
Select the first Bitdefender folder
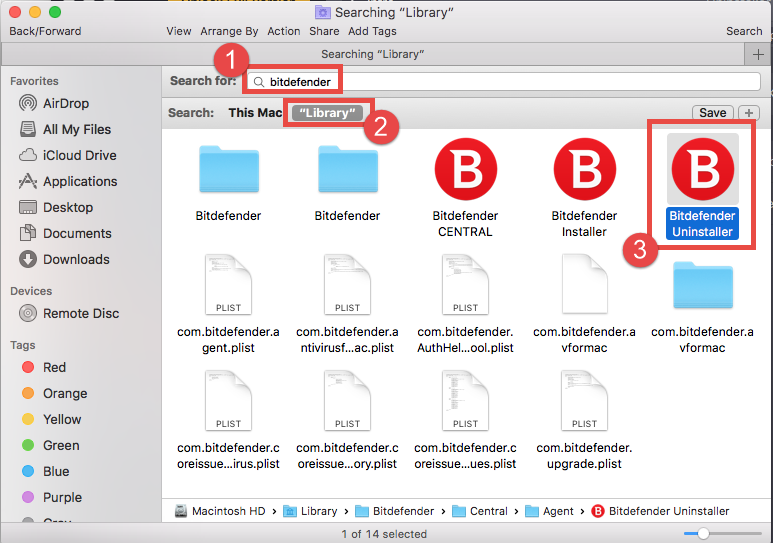(229, 169)
